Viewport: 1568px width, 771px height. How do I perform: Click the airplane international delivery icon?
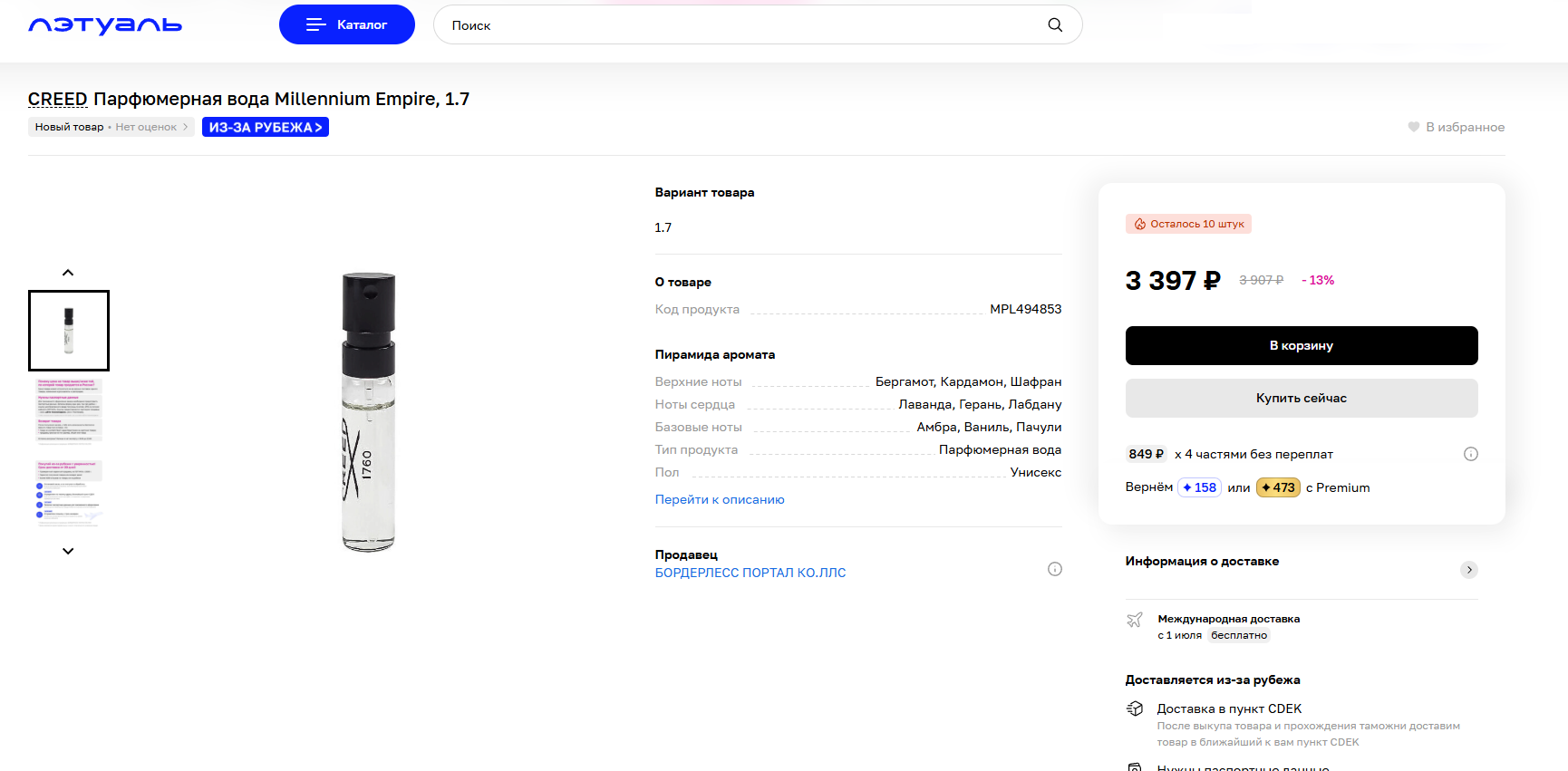(x=1135, y=620)
